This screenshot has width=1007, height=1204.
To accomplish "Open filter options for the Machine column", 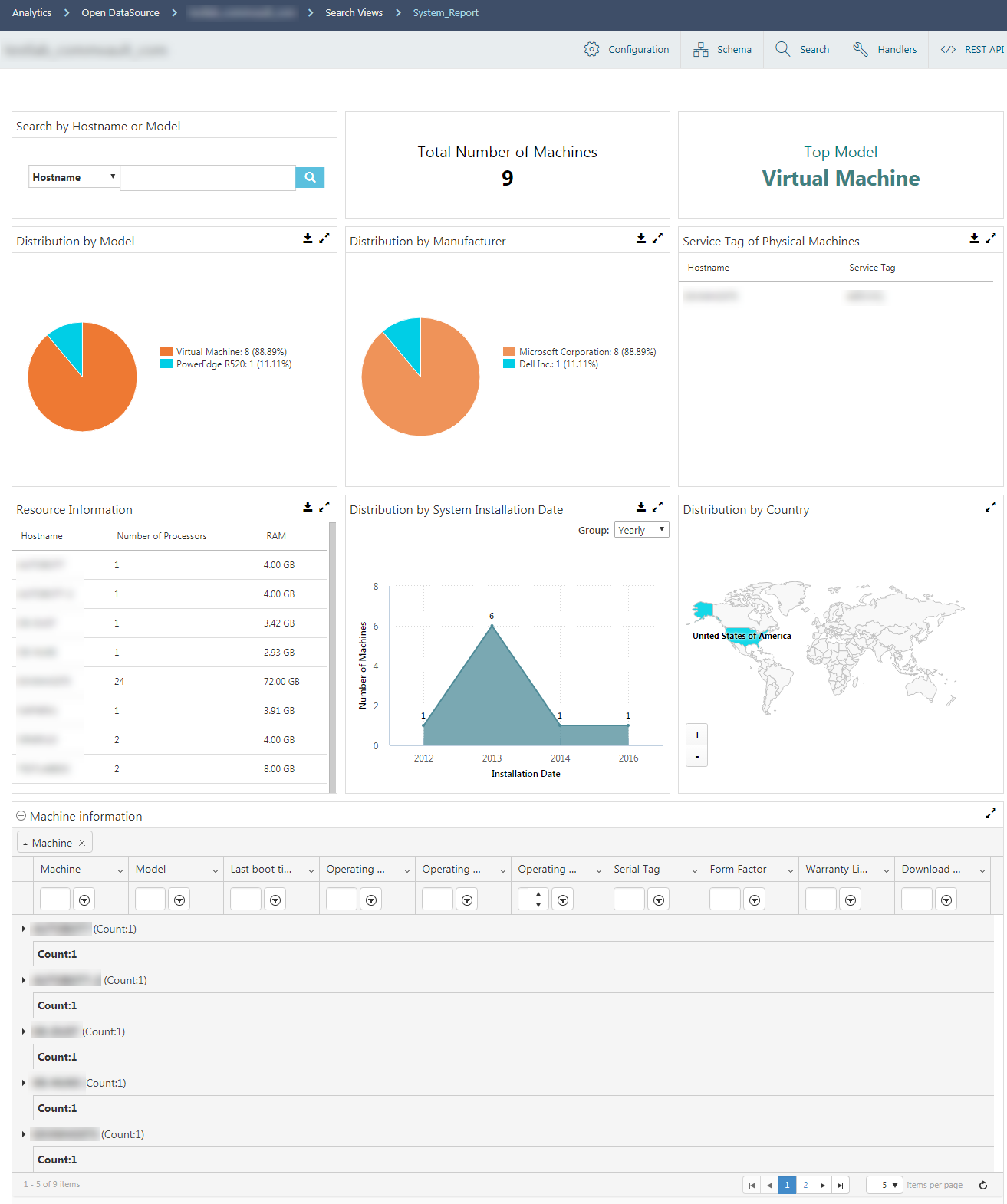I will 84,900.
